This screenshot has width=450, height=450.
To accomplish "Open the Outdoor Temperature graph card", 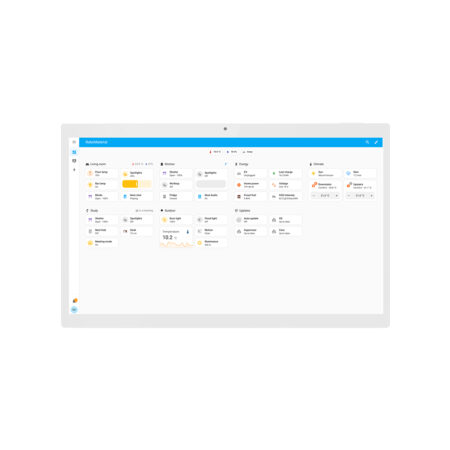I will click(x=176, y=237).
